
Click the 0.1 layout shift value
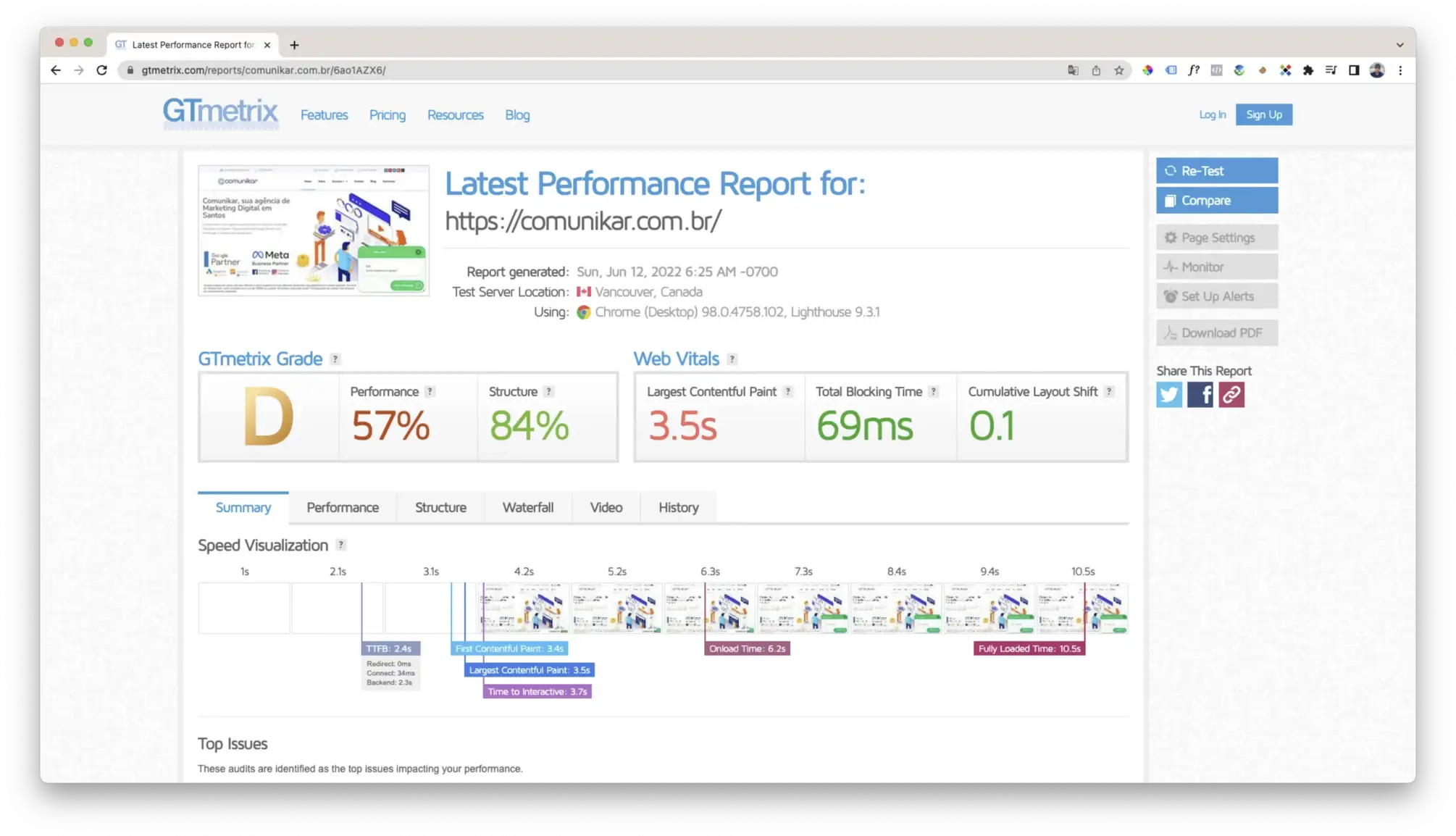pyautogui.click(x=992, y=426)
